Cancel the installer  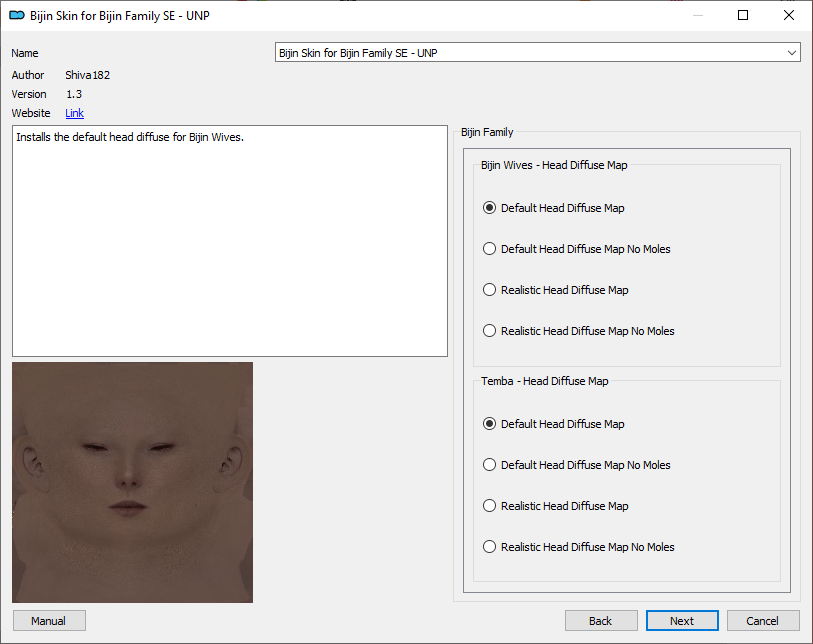763,621
